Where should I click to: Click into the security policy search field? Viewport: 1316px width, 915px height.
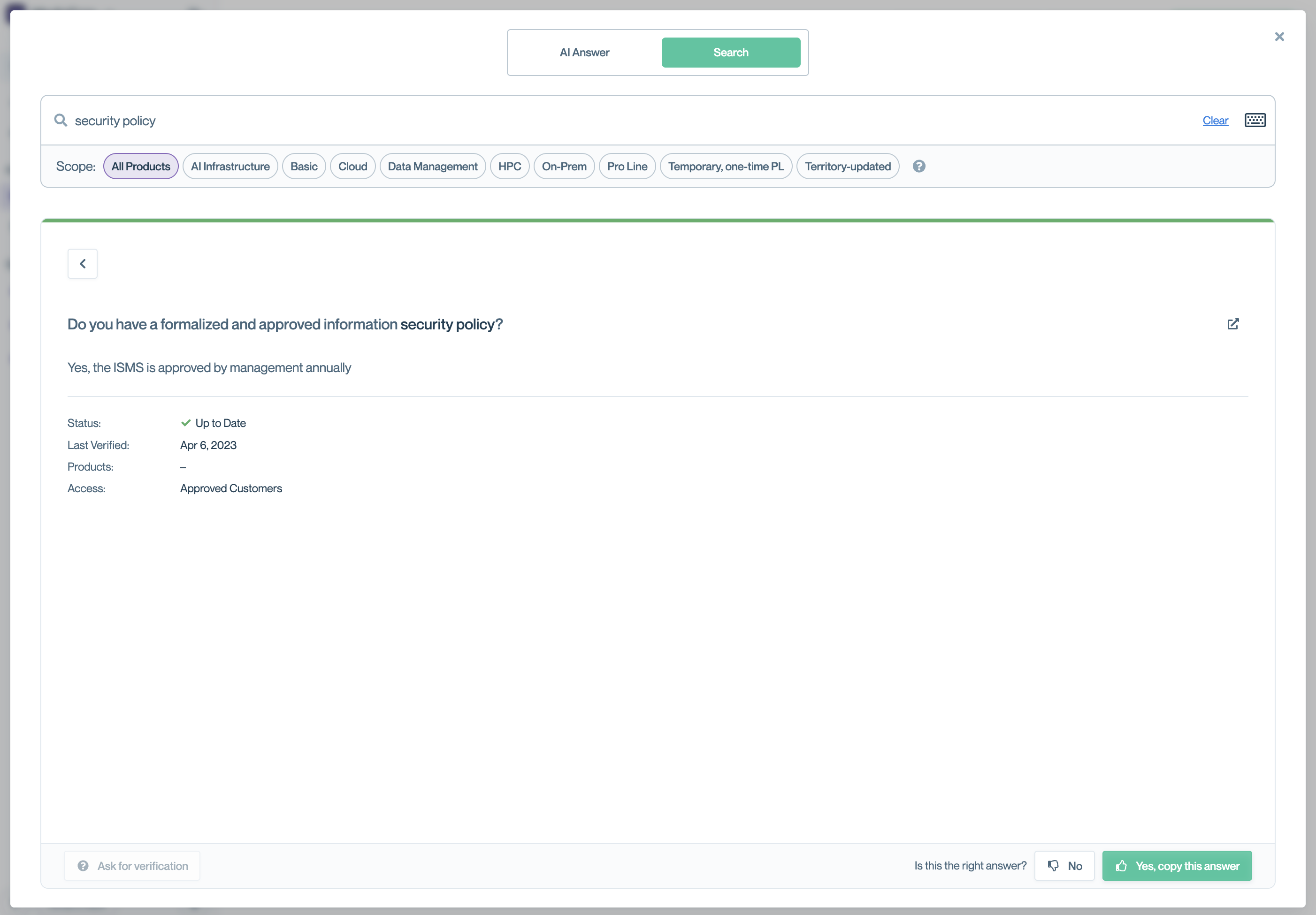click(573, 120)
